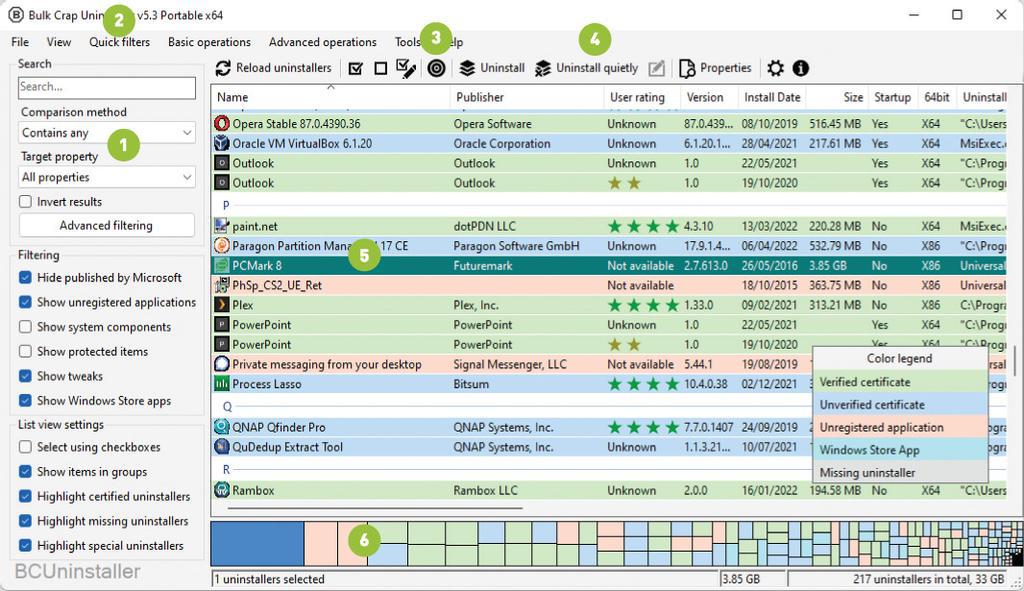Click the edit pencil toolbar icon
This screenshot has height=591, width=1024.
pyautogui.click(x=656, y=68)
